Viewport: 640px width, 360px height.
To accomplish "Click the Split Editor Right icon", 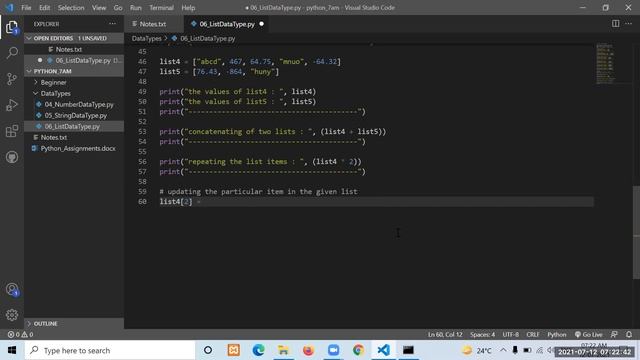I will [x=615, y=24].
